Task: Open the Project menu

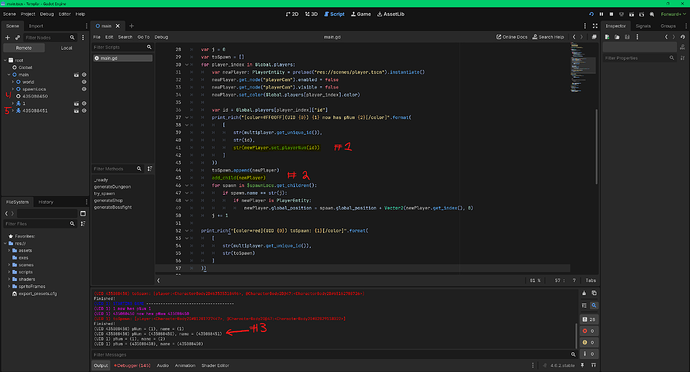Action: [28, 14]
